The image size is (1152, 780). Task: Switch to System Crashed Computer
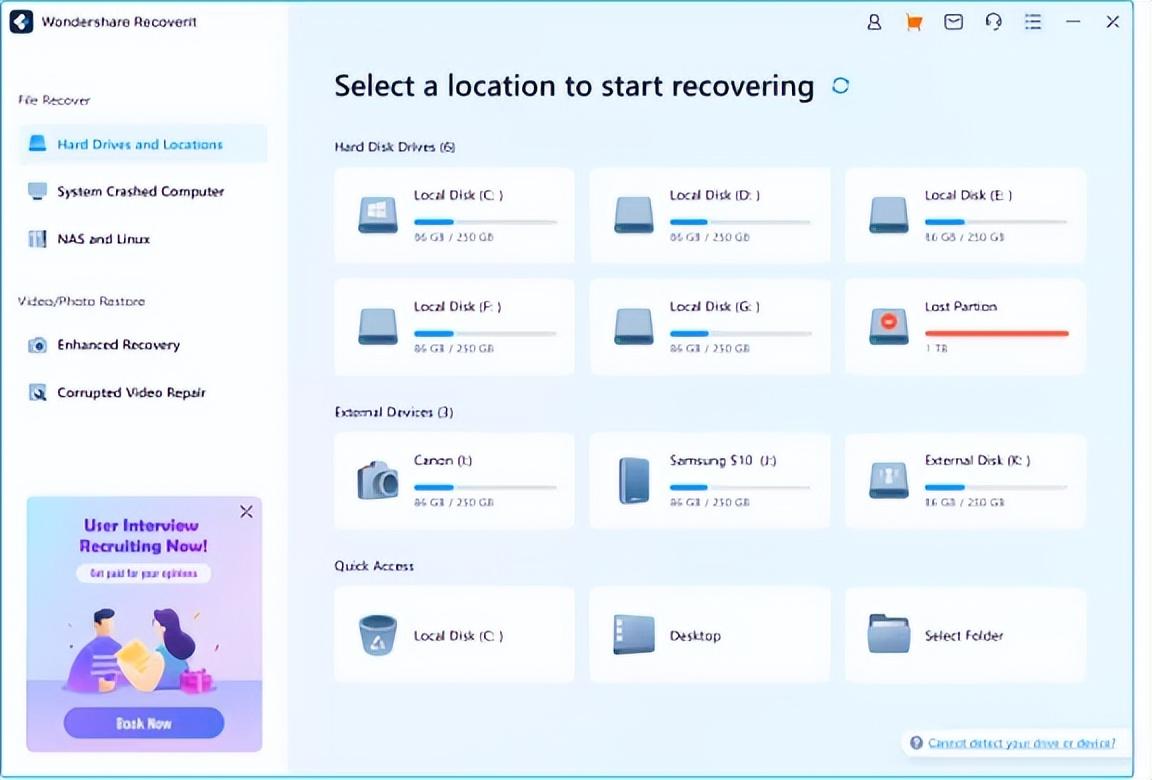pos(140,191)
